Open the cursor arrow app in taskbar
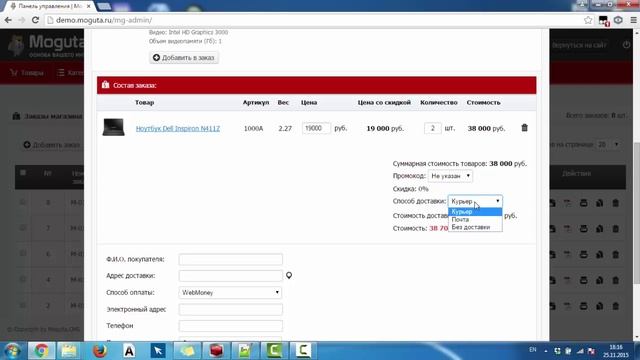Screen dimensions: 640x360 pos(158,351)
